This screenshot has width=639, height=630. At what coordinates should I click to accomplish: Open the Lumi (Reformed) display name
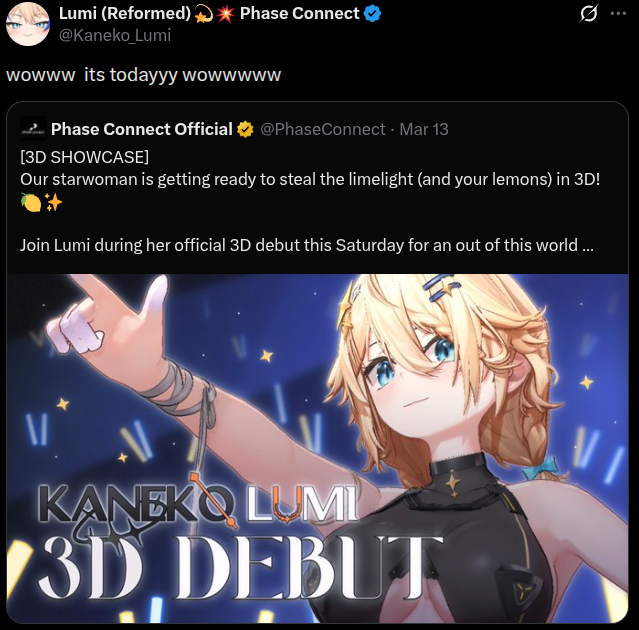125,14
